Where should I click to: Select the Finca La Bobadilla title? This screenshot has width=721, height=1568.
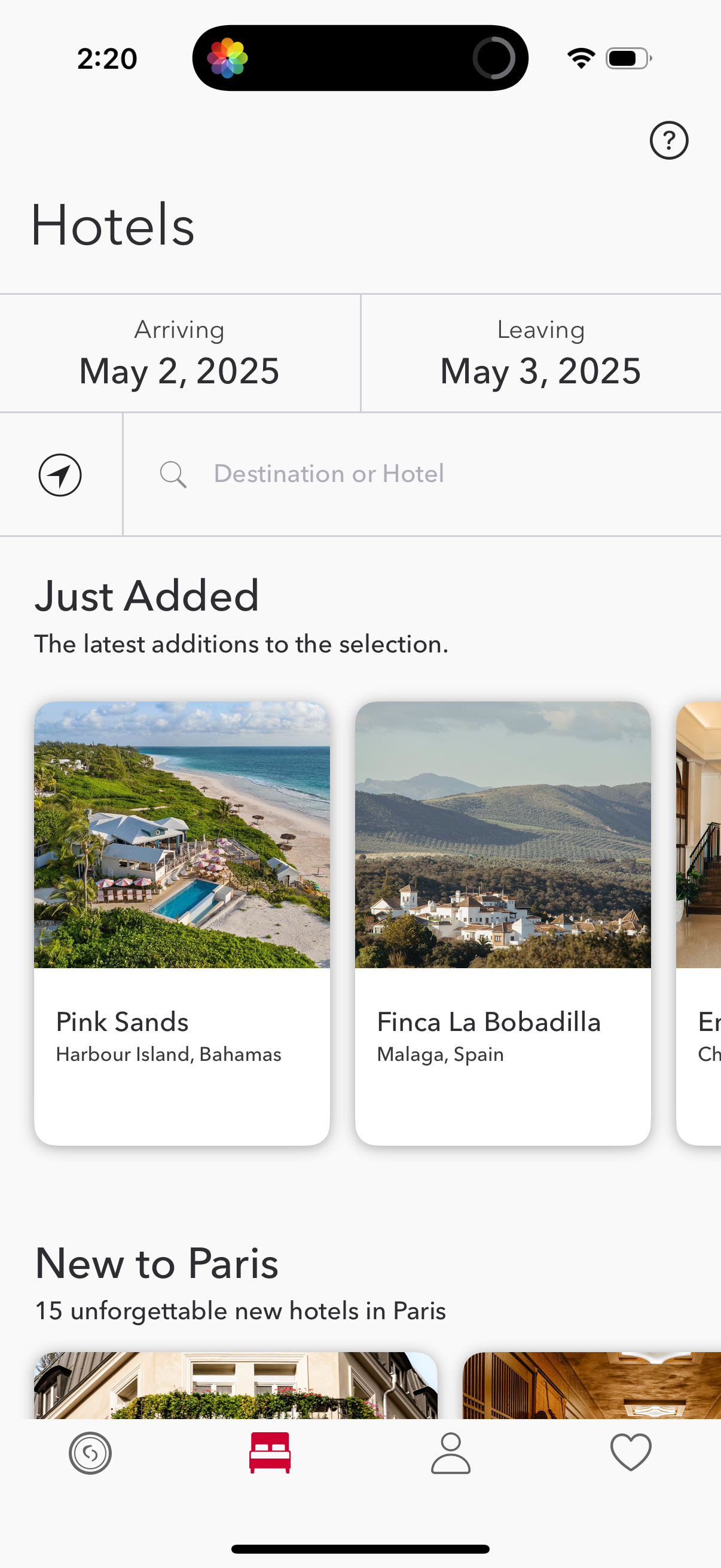pos(488,1022)
